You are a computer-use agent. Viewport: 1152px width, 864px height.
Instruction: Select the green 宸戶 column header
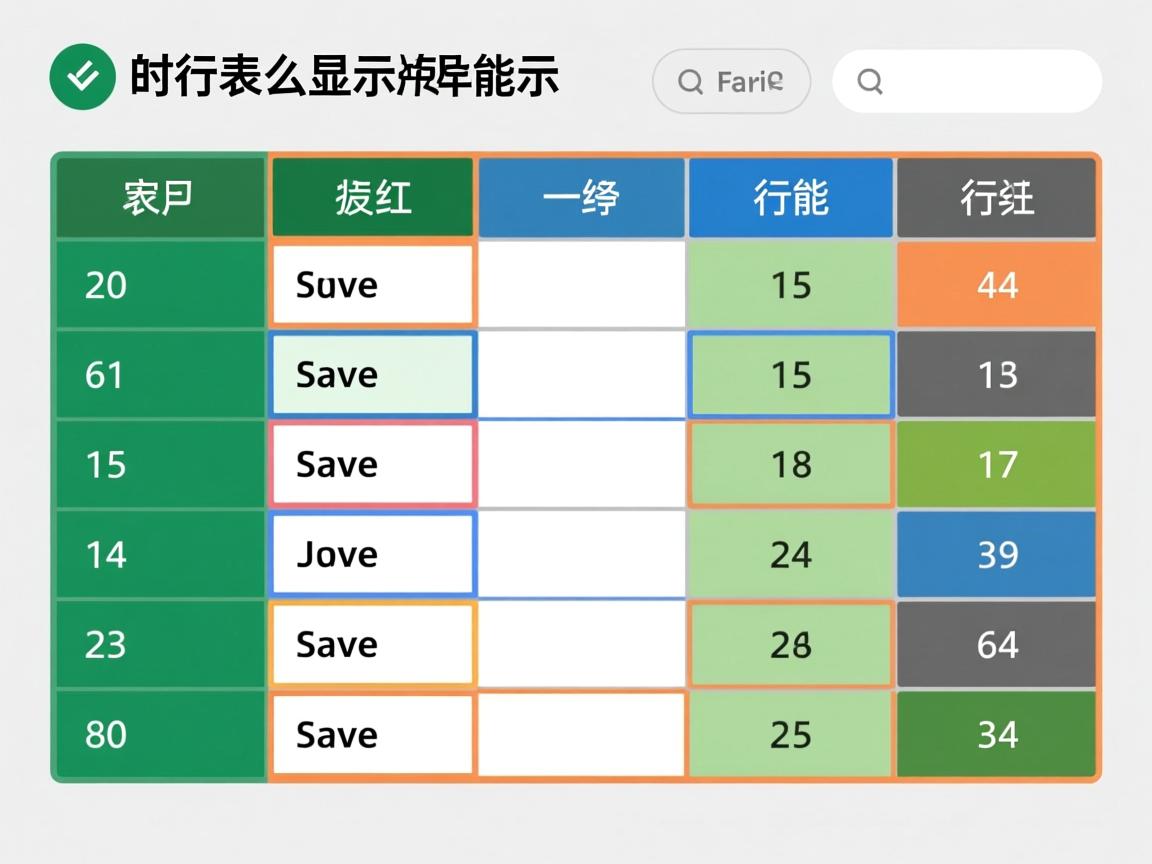(160, 197)
